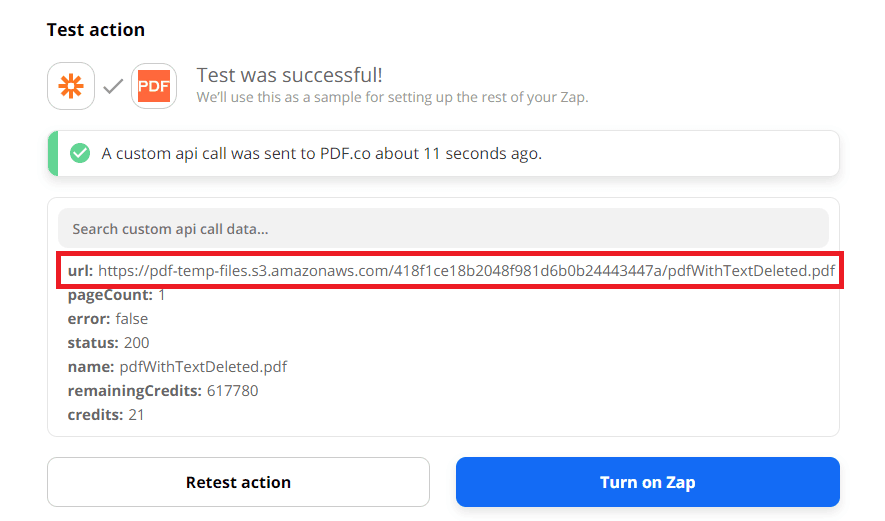
Task: Click the orange Zapier trigger icon
Action: click(x=71, y=87)
